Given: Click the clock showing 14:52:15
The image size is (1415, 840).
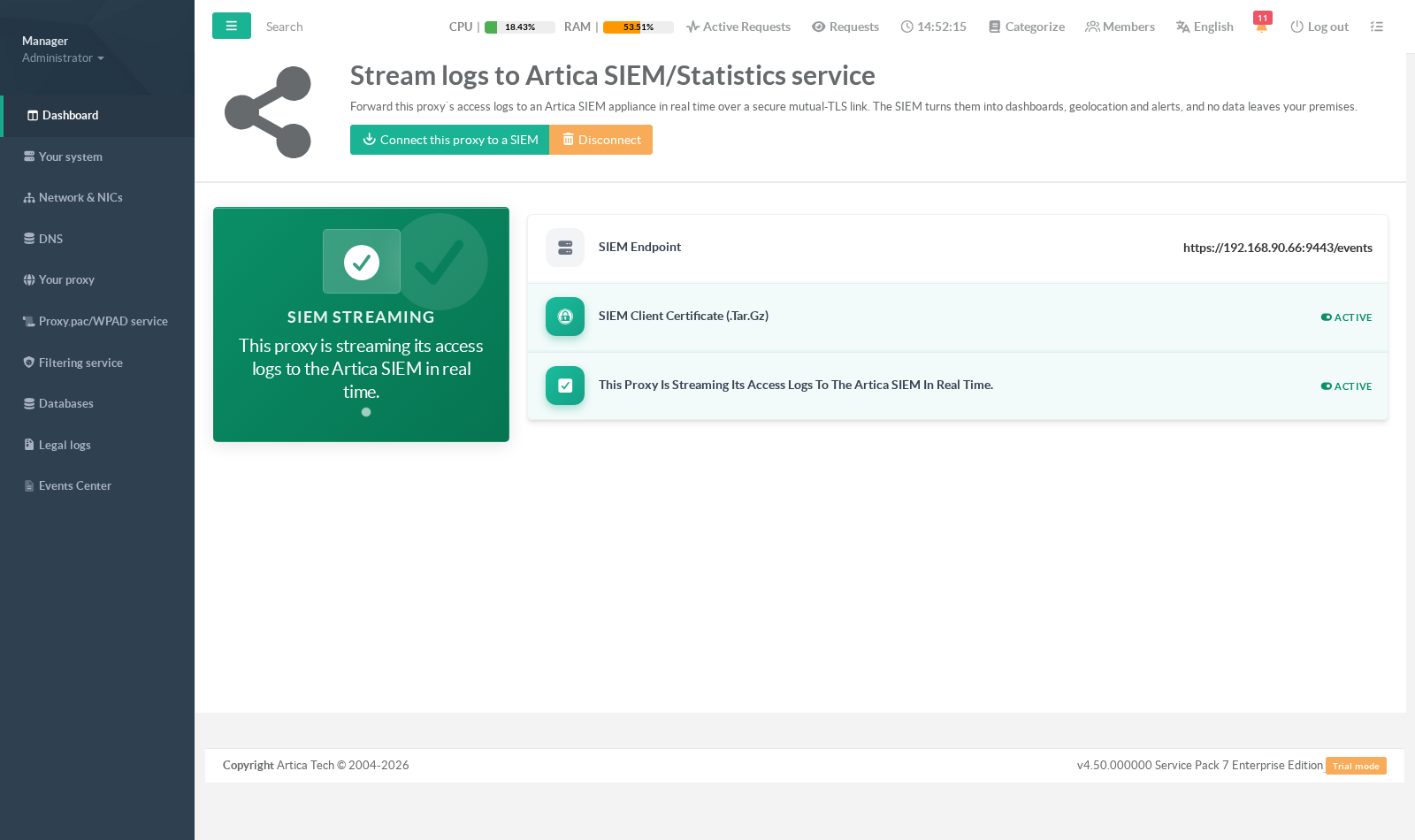Looking at the screenshot, I should [x=933, y=27].
